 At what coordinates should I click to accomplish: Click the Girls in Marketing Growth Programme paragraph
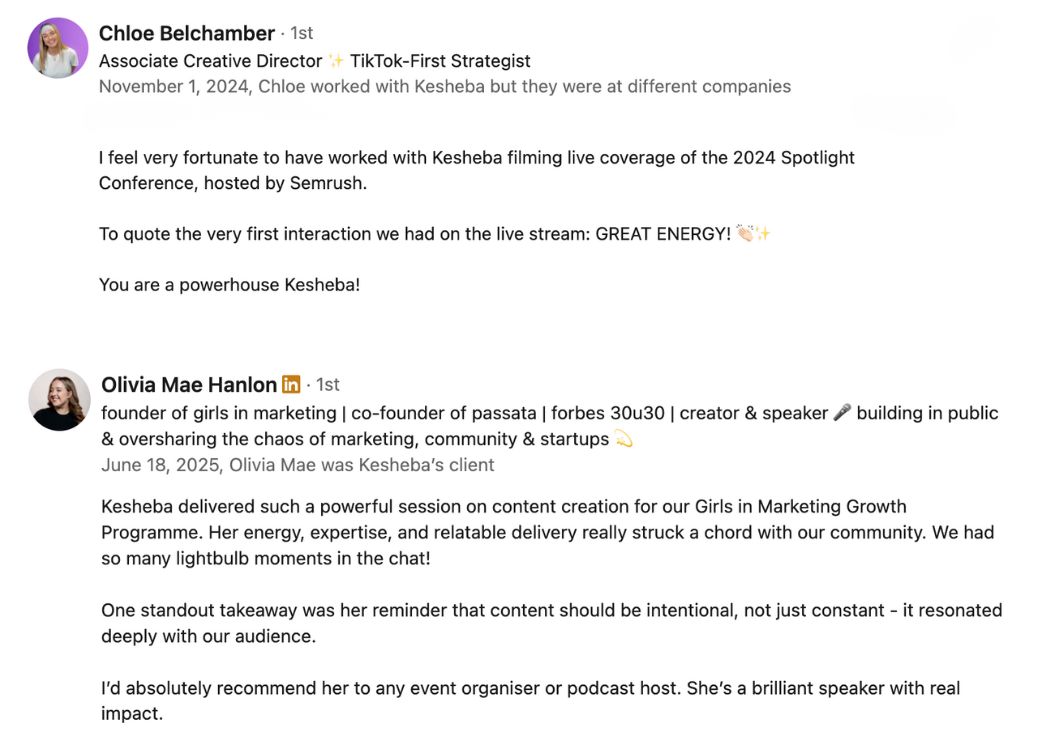tap(547, 532)
